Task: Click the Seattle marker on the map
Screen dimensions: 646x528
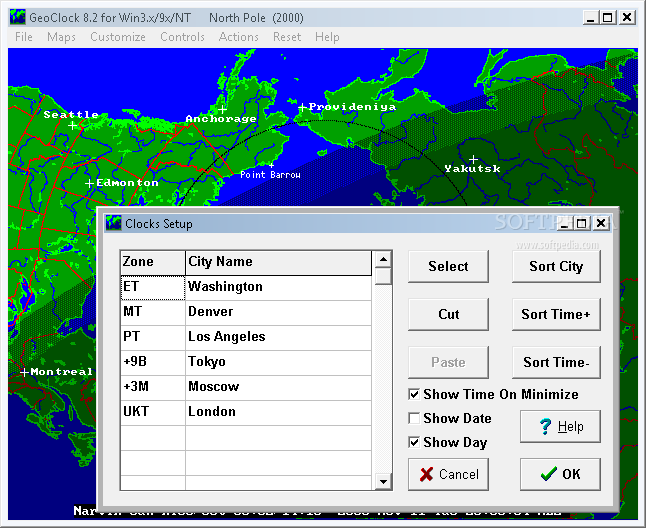Action: [x=73, y=125]
